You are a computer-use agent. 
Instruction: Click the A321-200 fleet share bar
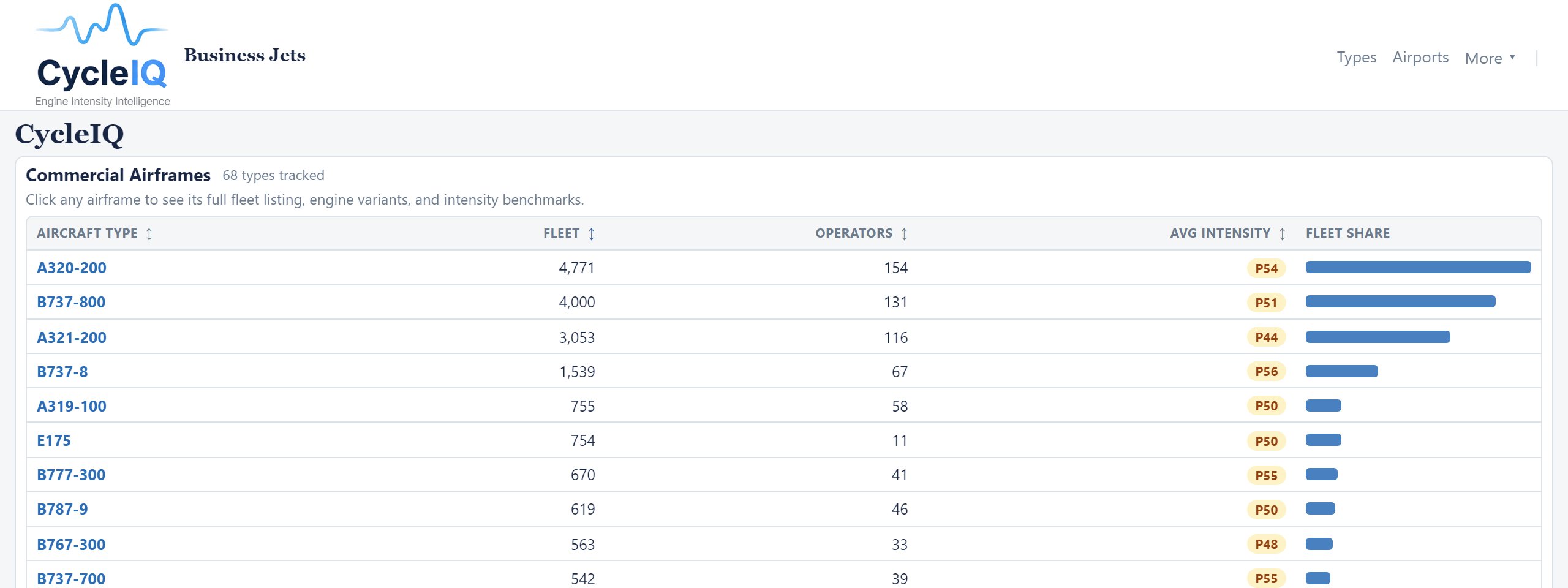[x=1378, y=337]
